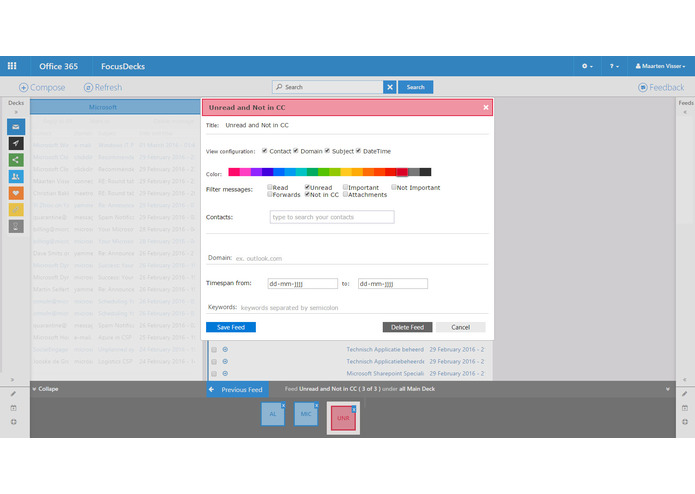The width and height of the screenshot is (695, 494).
Task: Toggle Domain view configuration checkbox
Action: (296, 151)
